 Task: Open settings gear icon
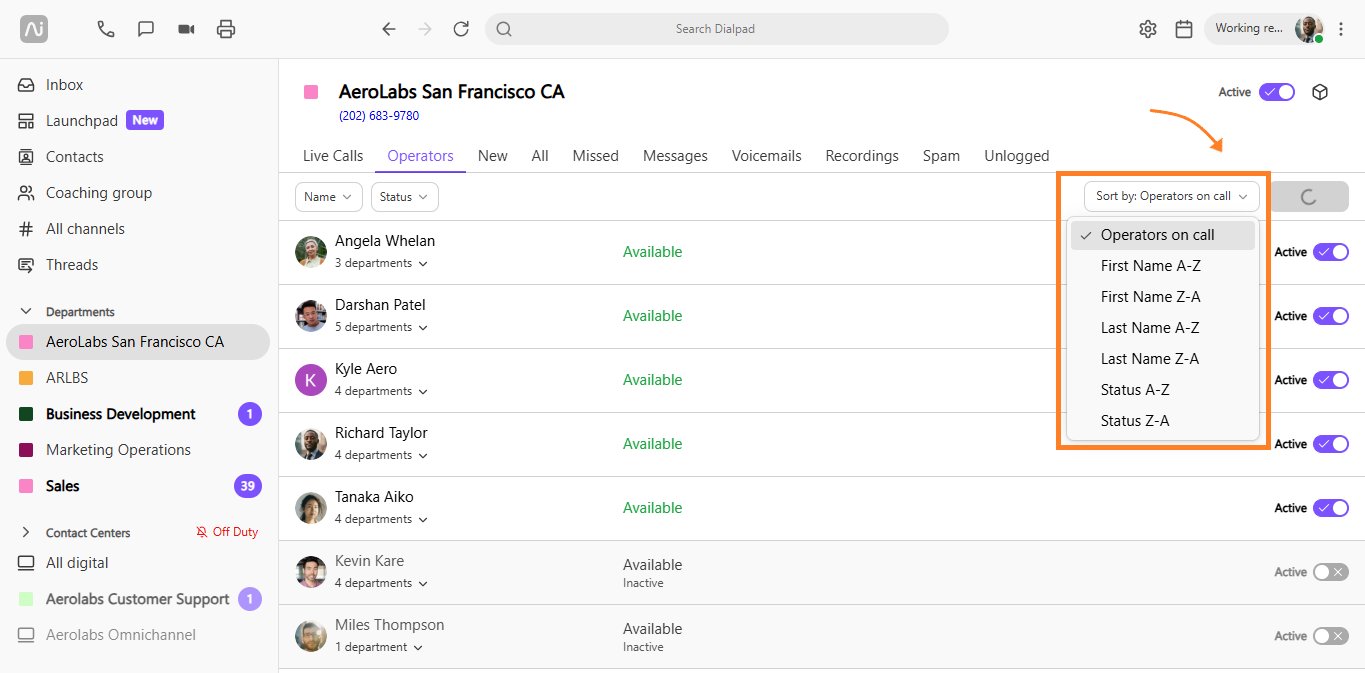[x=1148, y=29]
